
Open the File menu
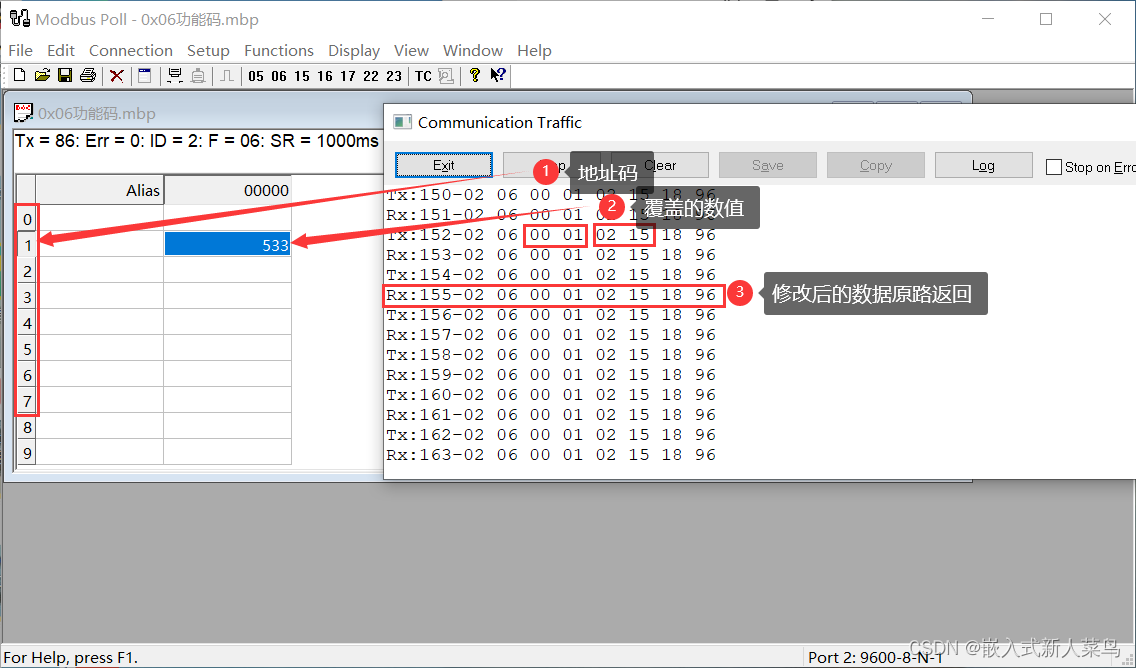[x=20, y=51]
